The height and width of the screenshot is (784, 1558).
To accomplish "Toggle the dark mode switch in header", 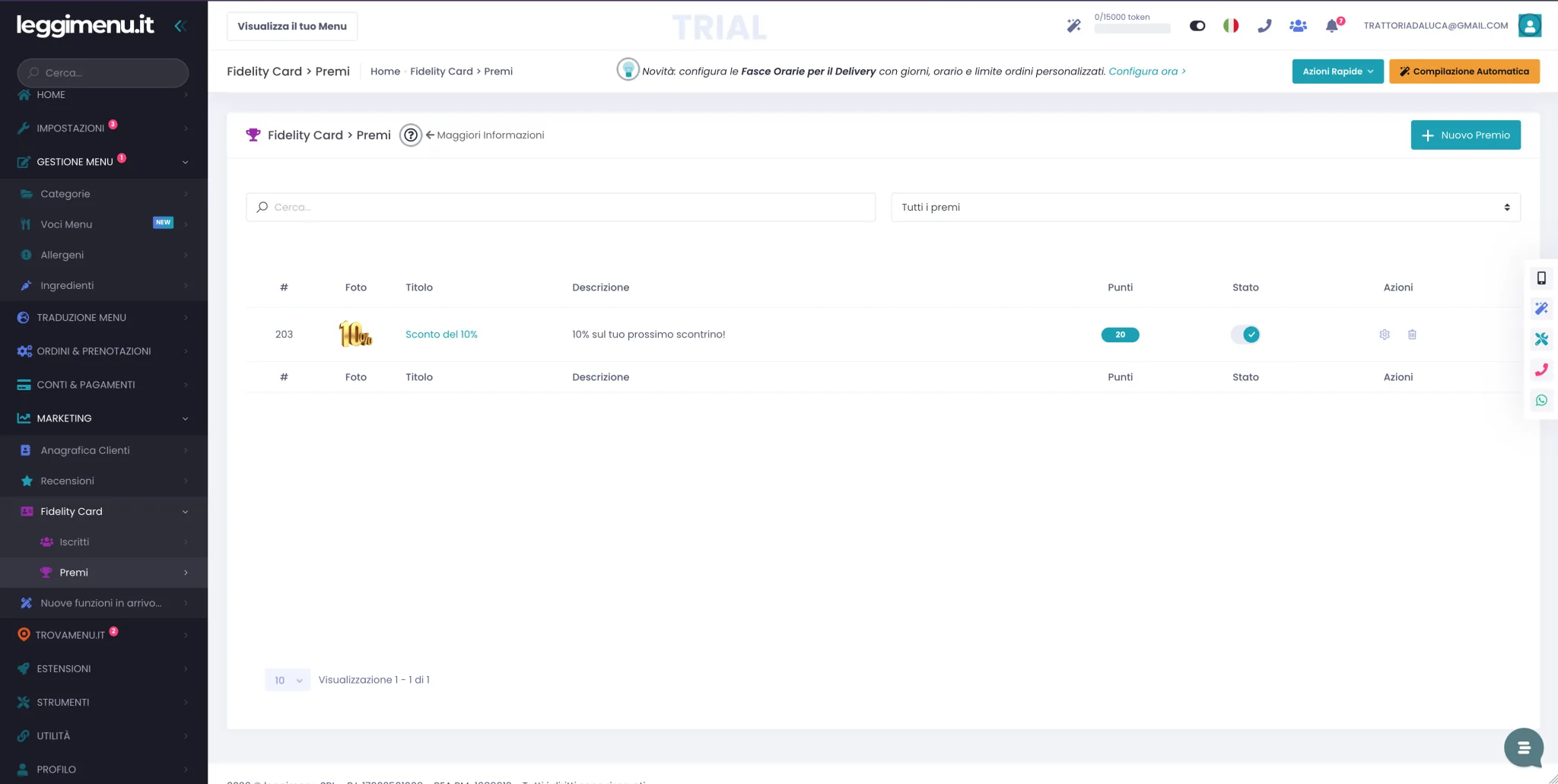I will (1197, 26).
